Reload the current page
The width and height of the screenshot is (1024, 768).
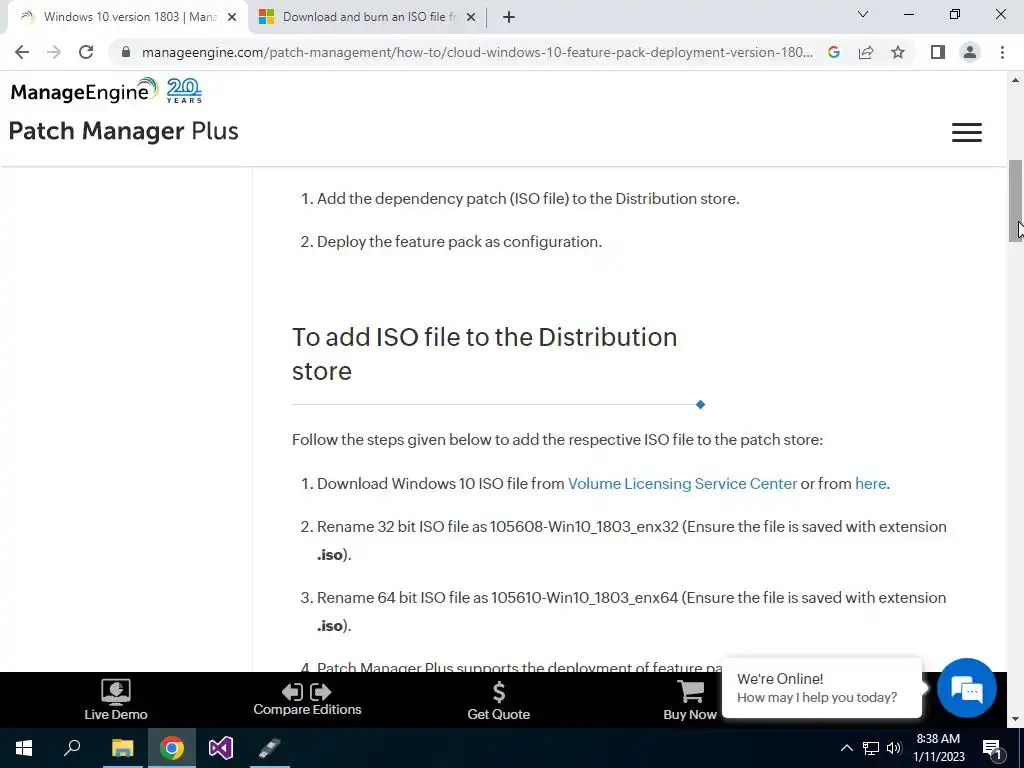[x=86, y=52]
